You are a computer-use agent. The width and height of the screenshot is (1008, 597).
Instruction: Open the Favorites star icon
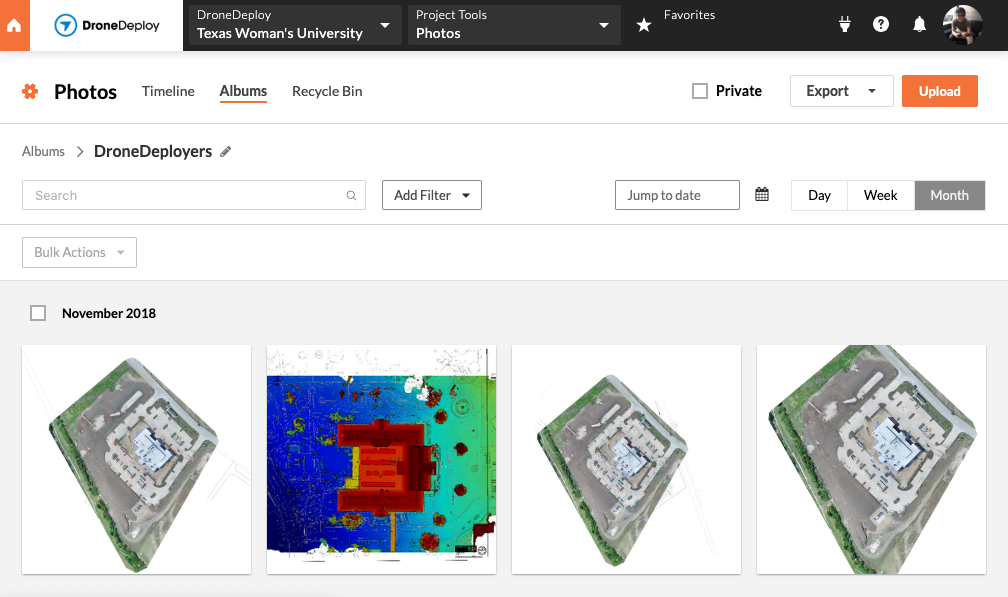click(644, 25)
